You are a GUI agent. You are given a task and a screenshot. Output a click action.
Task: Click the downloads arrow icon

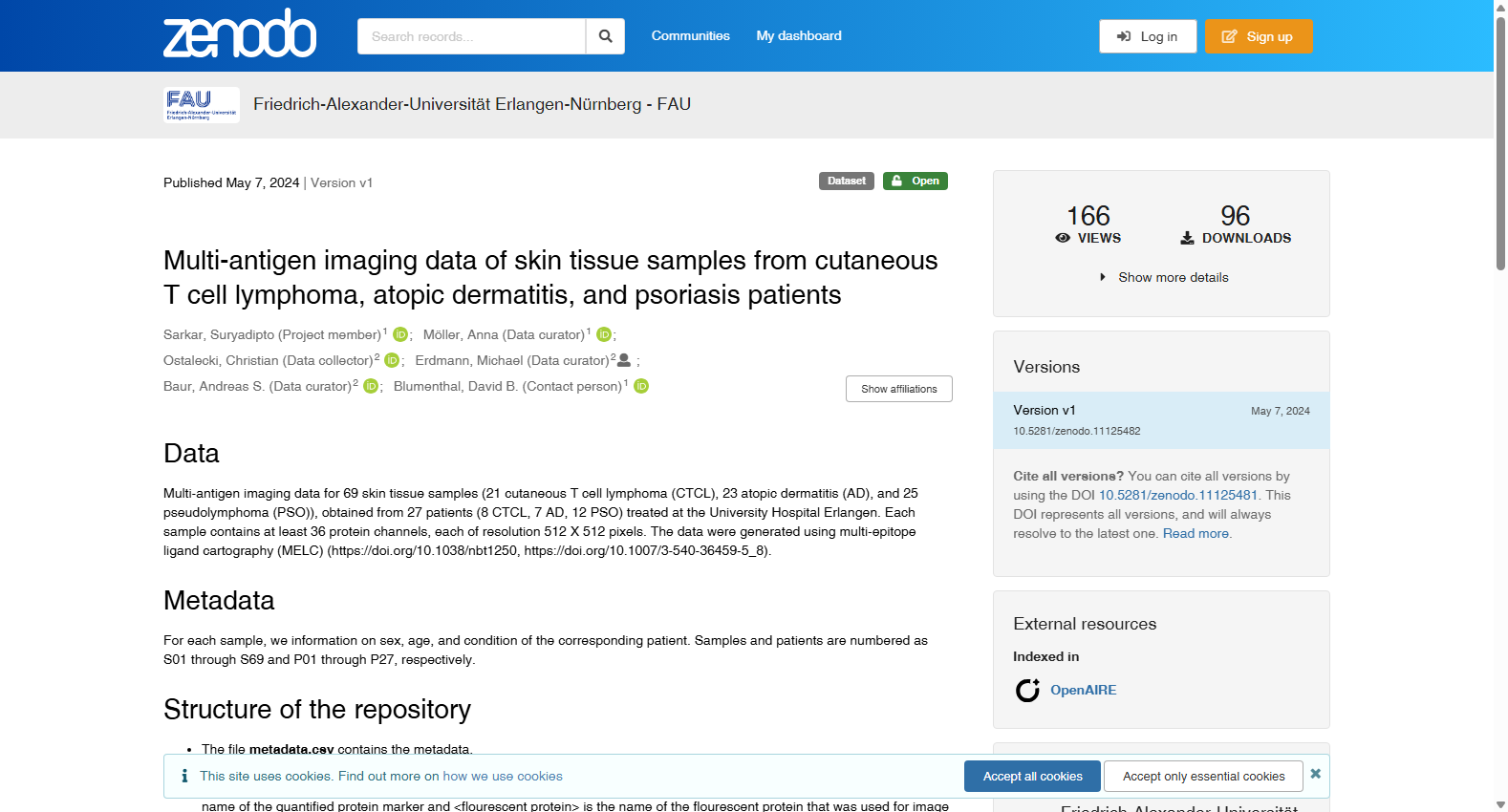[1187, 238]
